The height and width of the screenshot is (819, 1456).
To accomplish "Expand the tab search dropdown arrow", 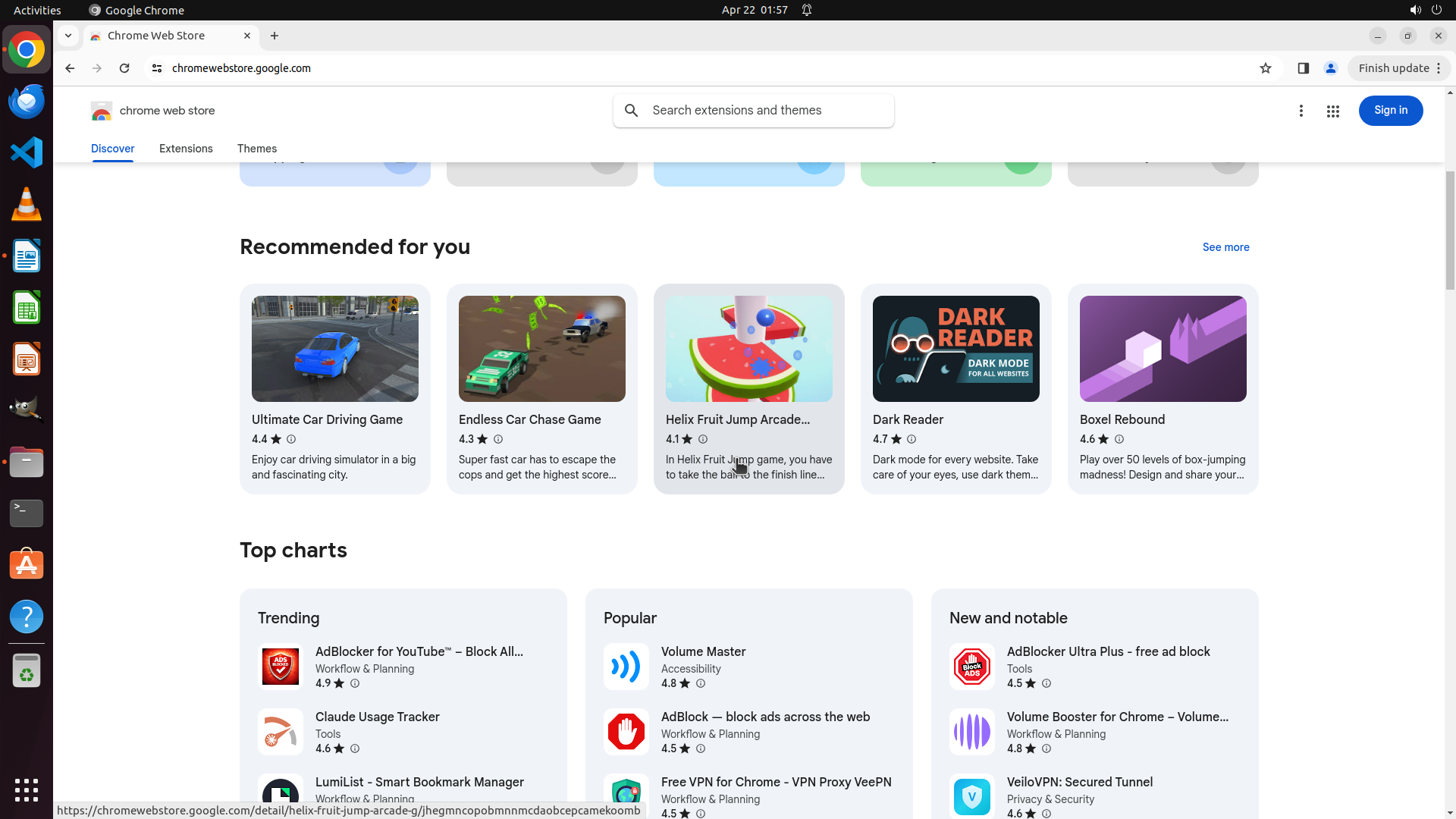I will point(68,36).
